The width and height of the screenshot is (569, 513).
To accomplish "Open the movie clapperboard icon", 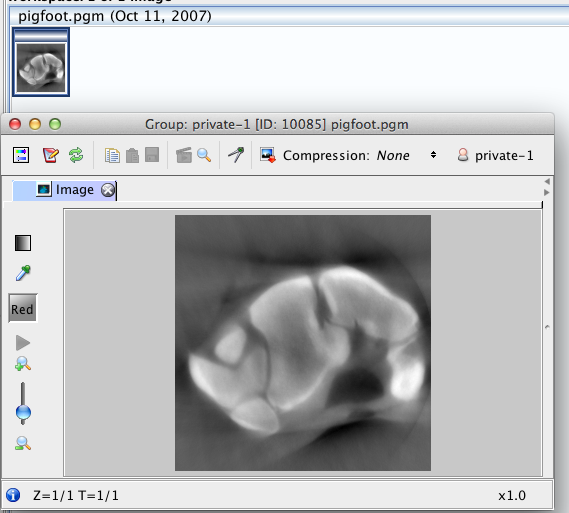I will [184, 155].
